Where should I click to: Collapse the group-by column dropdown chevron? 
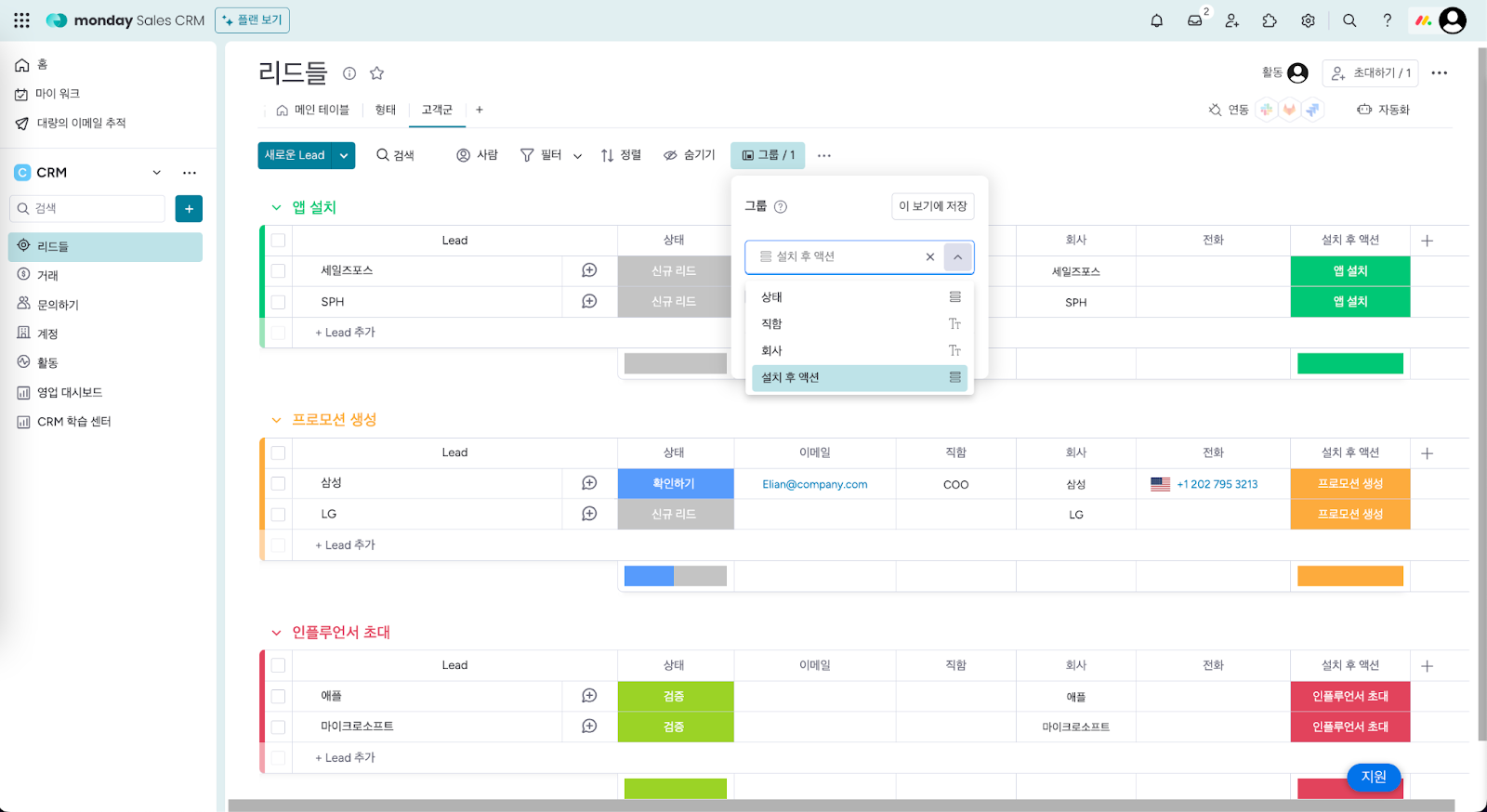pos(958,257)
